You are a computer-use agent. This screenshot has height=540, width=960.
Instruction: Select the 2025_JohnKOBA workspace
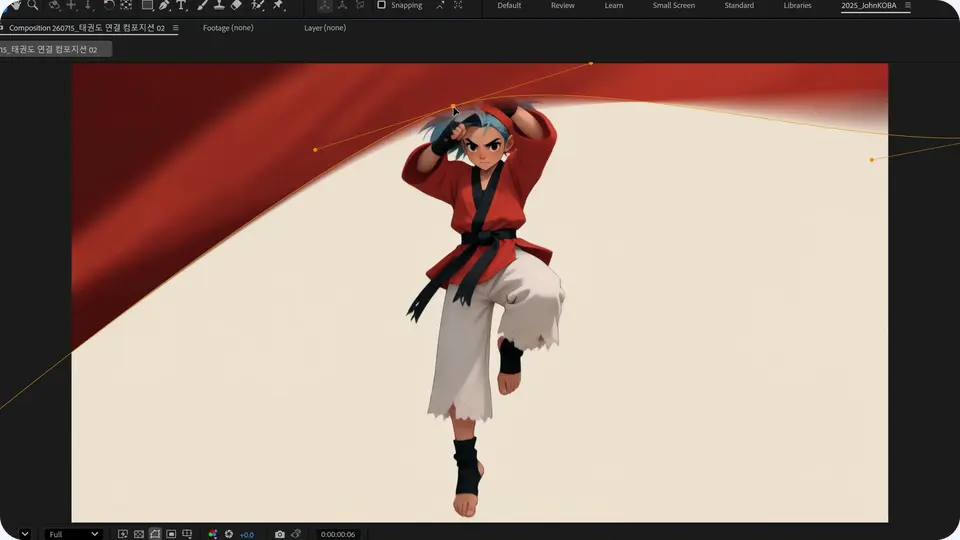(868, 5)
